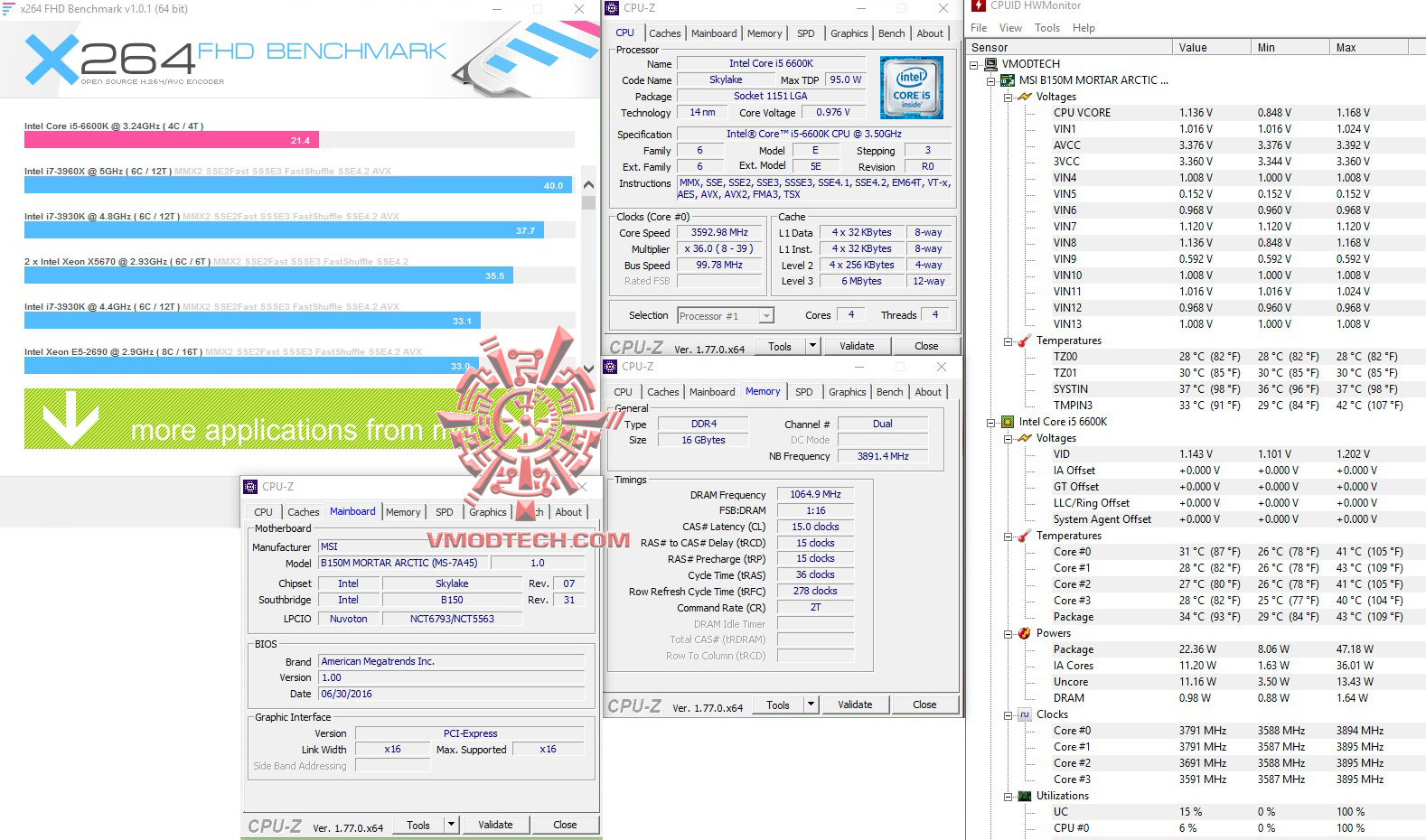Click the Value column header in HWMonitor
Screen dimensions: 1426x840
click(1211, 47)
